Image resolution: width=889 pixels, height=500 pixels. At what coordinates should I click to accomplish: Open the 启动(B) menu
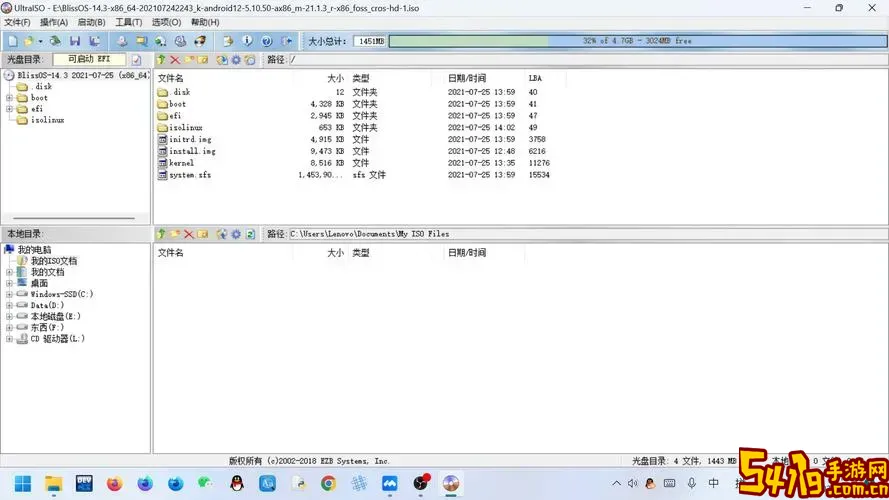(91, 22)
